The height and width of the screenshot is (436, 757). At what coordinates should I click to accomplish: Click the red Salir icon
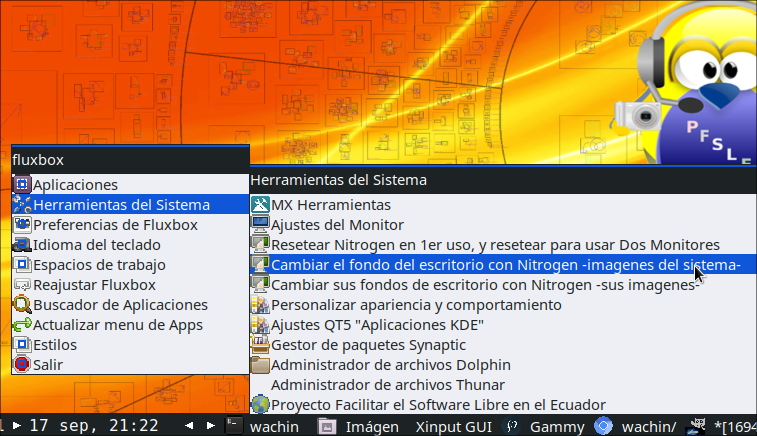[22, 365]
